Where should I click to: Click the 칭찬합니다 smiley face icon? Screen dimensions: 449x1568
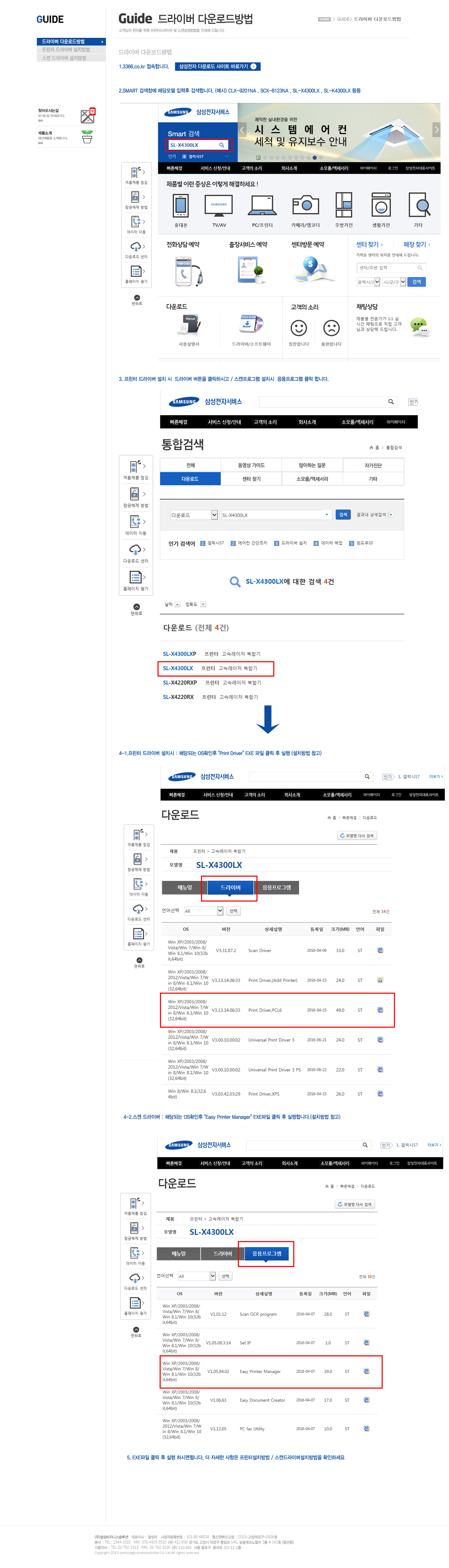point(299,328)
